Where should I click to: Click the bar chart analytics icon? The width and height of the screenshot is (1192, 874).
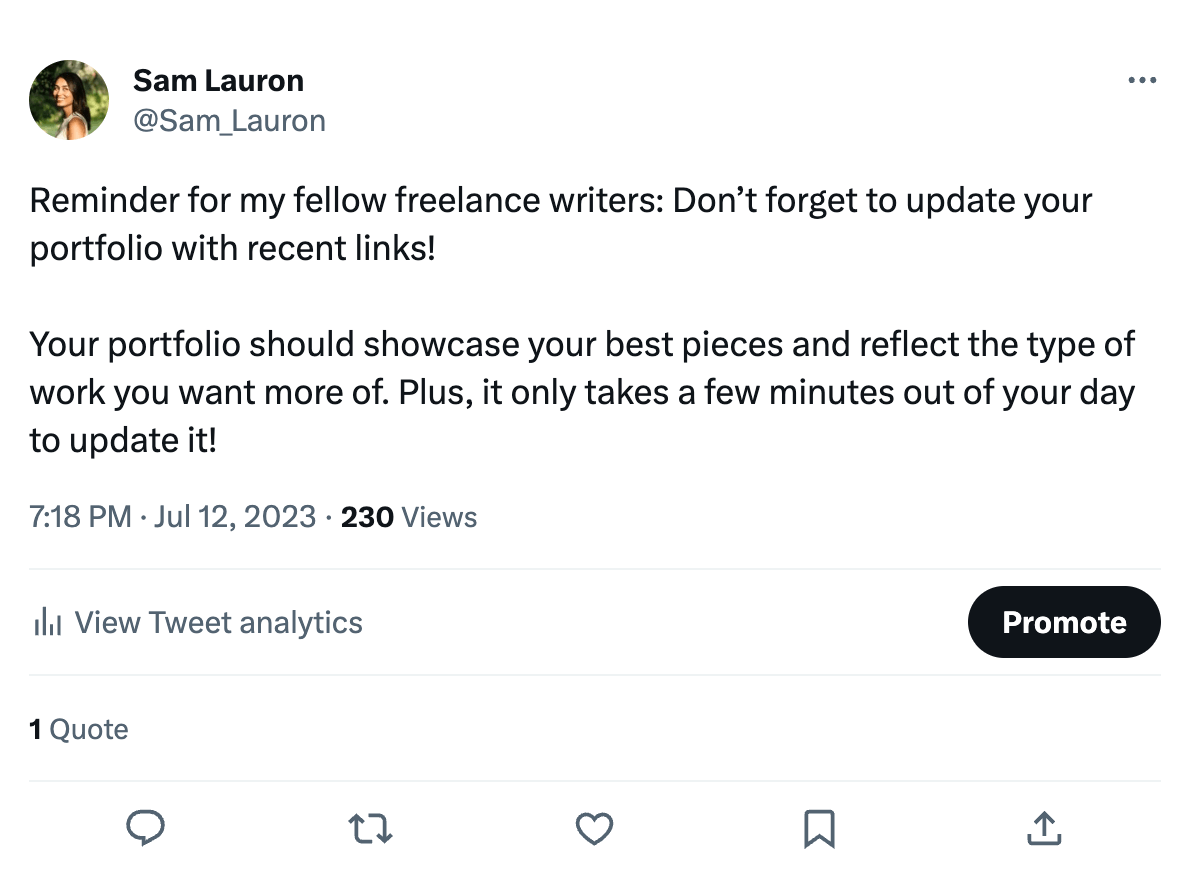coord(48,622)
